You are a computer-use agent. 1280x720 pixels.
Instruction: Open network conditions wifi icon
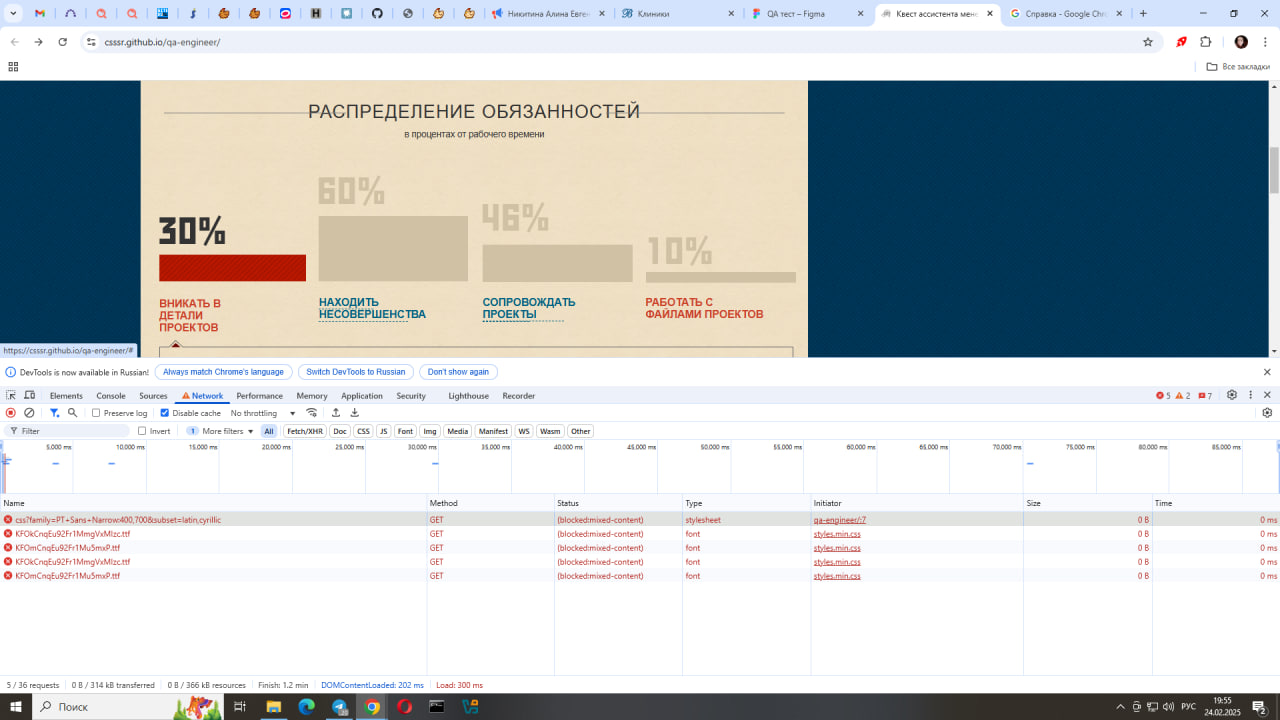click(x=312, y=413)
